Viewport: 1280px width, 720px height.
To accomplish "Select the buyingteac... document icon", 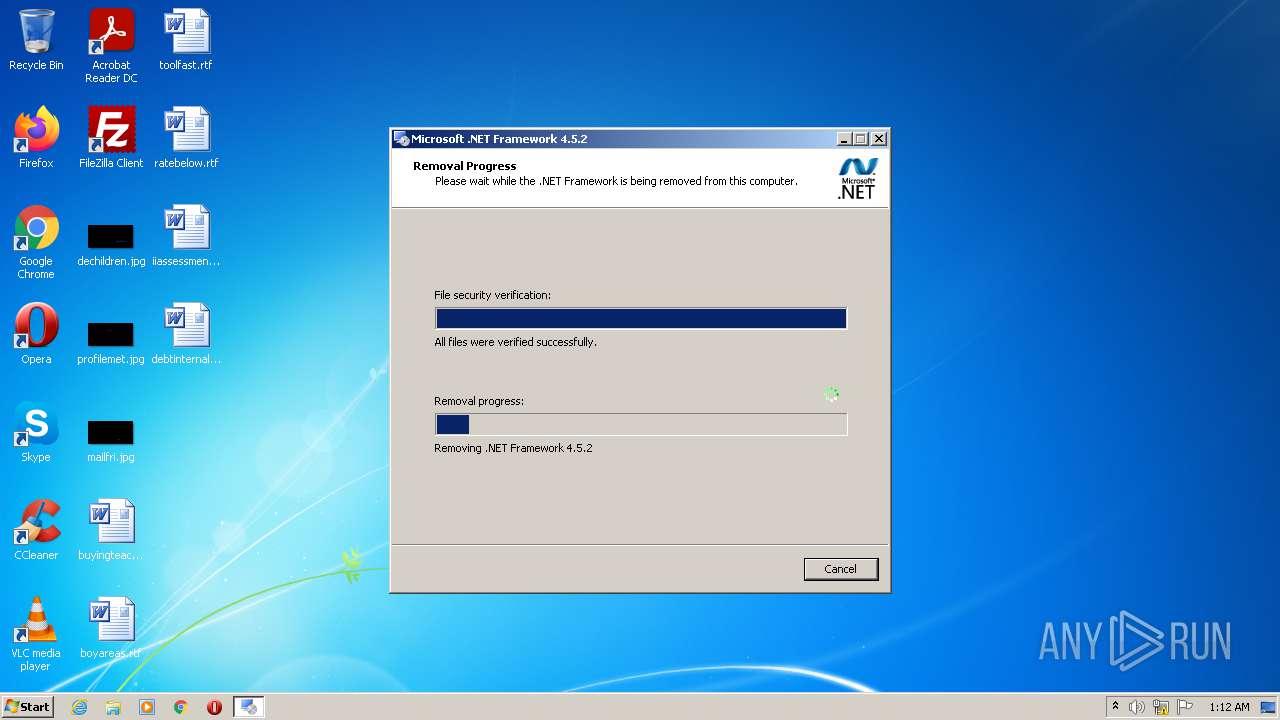I will [x=111, y=529].
